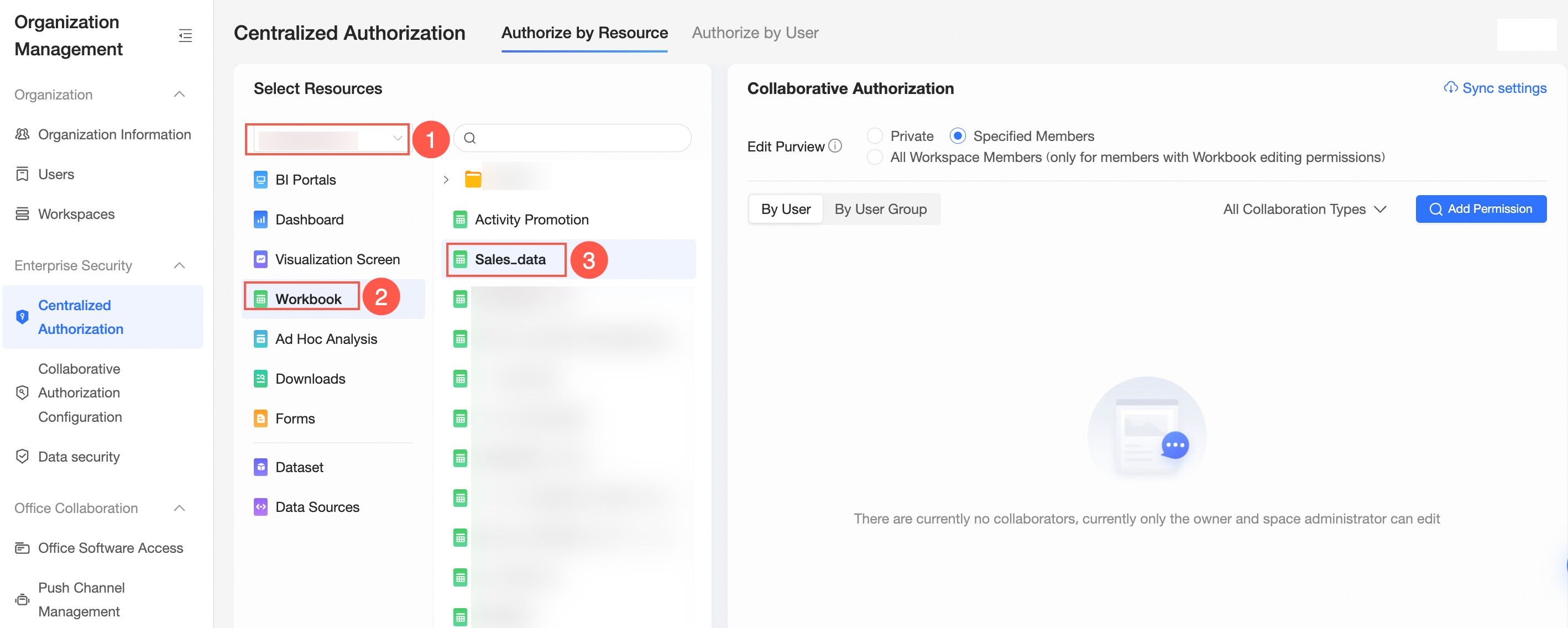The width and height of the screenshot is (1568, 628).
Task: Click the search magnifier icon in resource search
Action: tap(470, 138)
